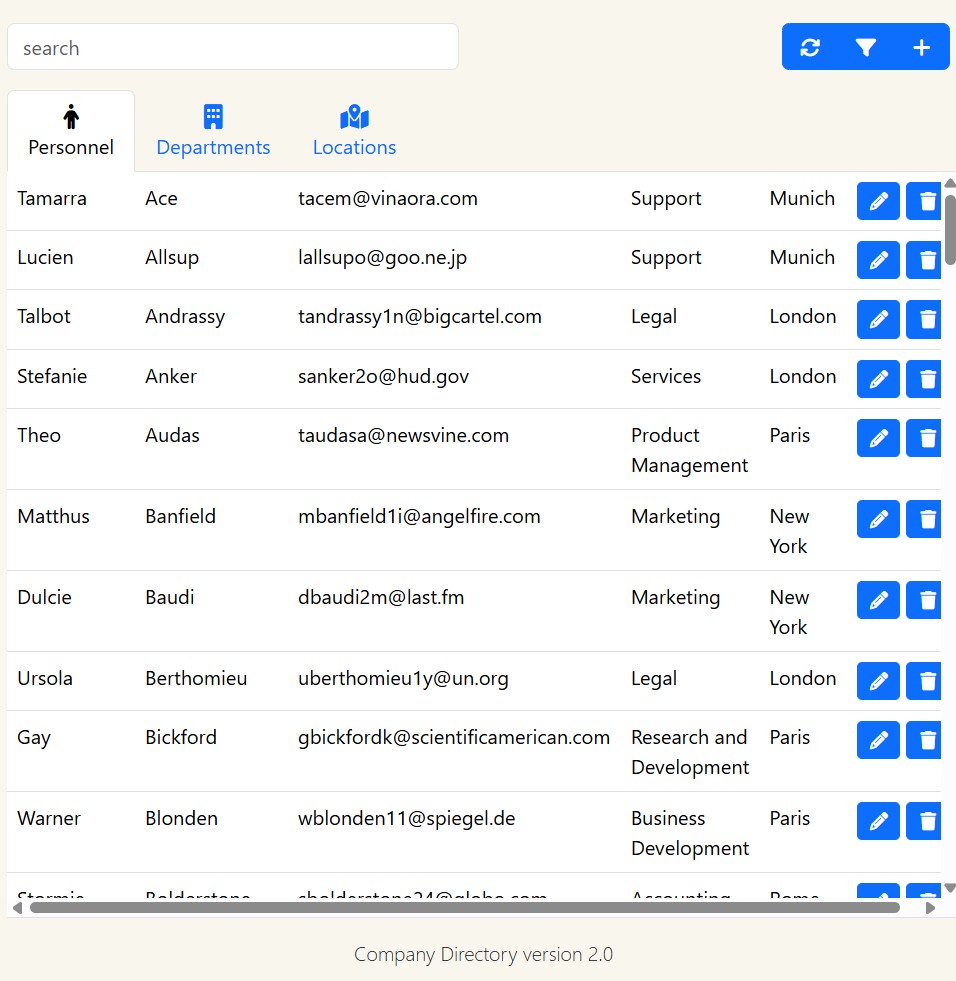Click the plus icon to add entry

click(922, 47)
